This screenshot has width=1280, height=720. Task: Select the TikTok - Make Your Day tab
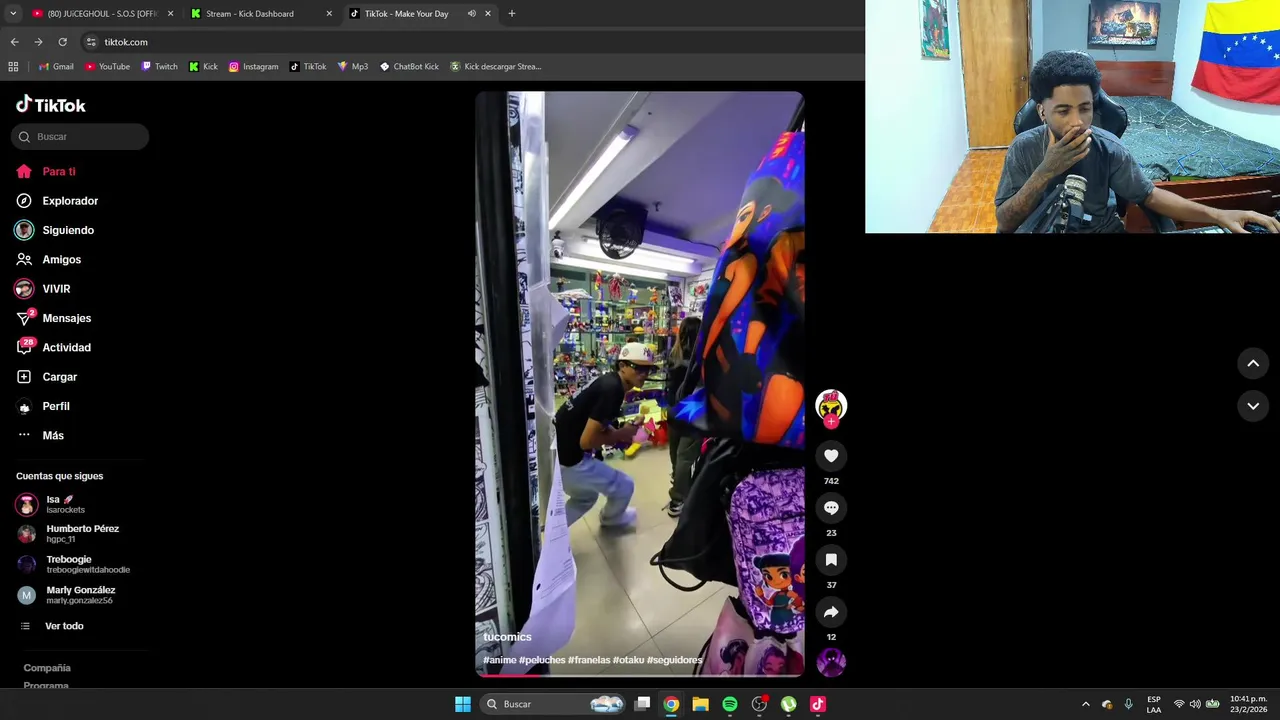pyautogui.click(x=406, y=14)
